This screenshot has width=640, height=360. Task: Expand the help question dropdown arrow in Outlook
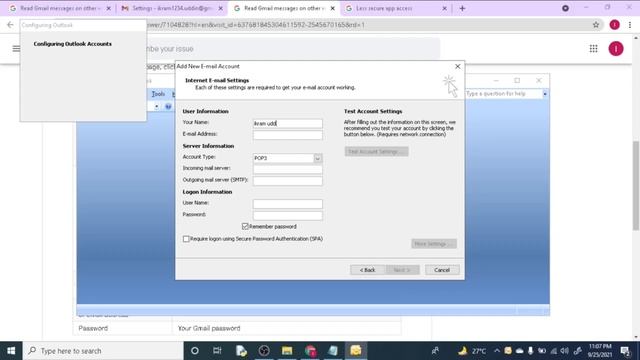coord(545,94)
